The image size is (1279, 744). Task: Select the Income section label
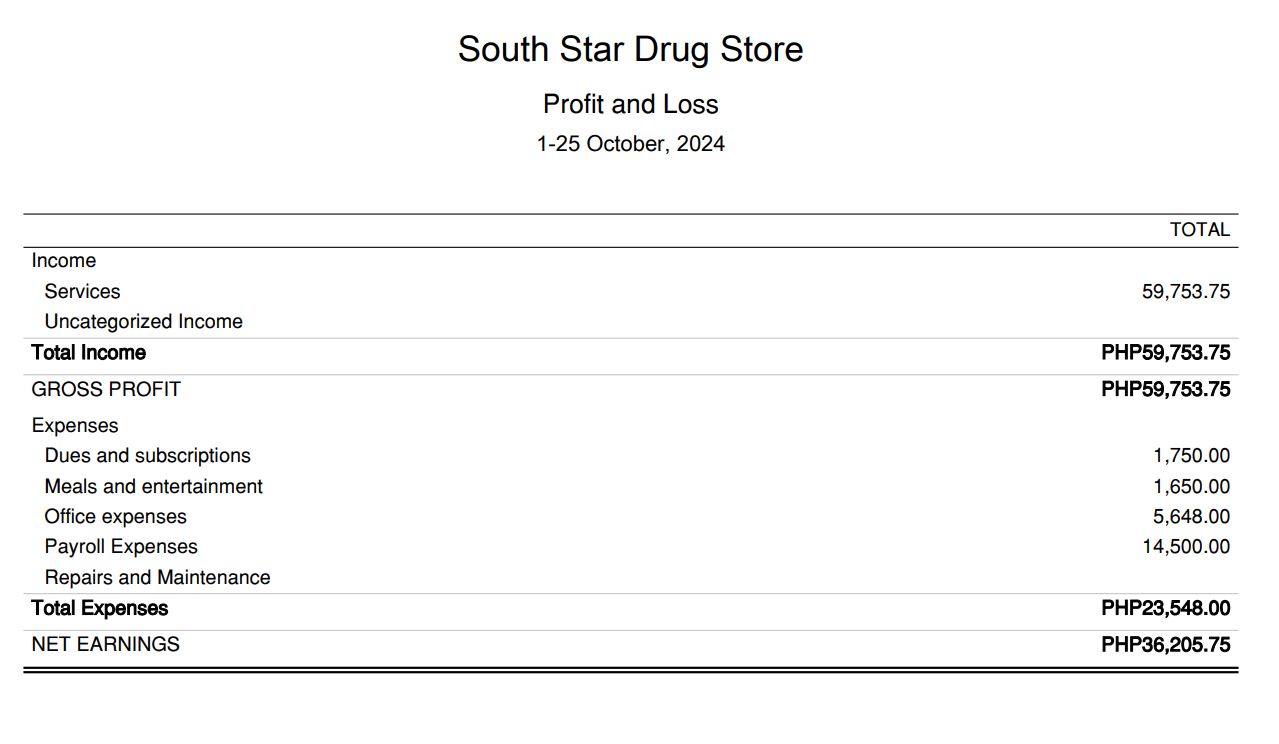[x=64, y=261]
